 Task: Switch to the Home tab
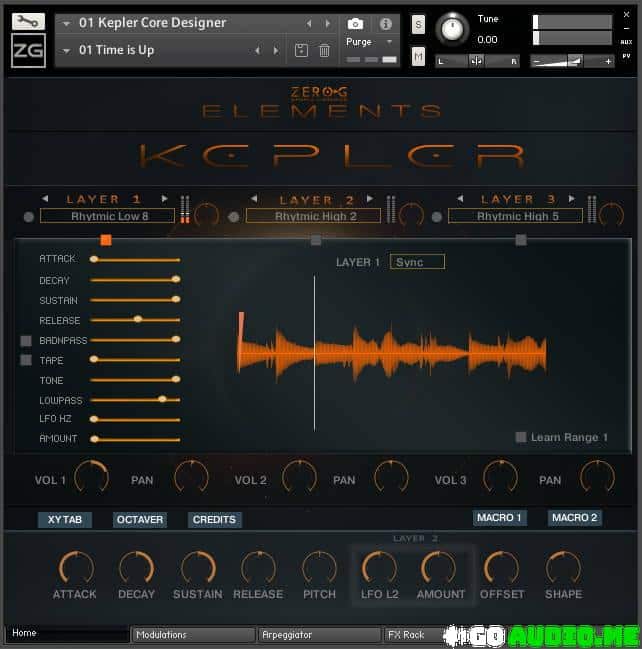(x=67, y=633)
